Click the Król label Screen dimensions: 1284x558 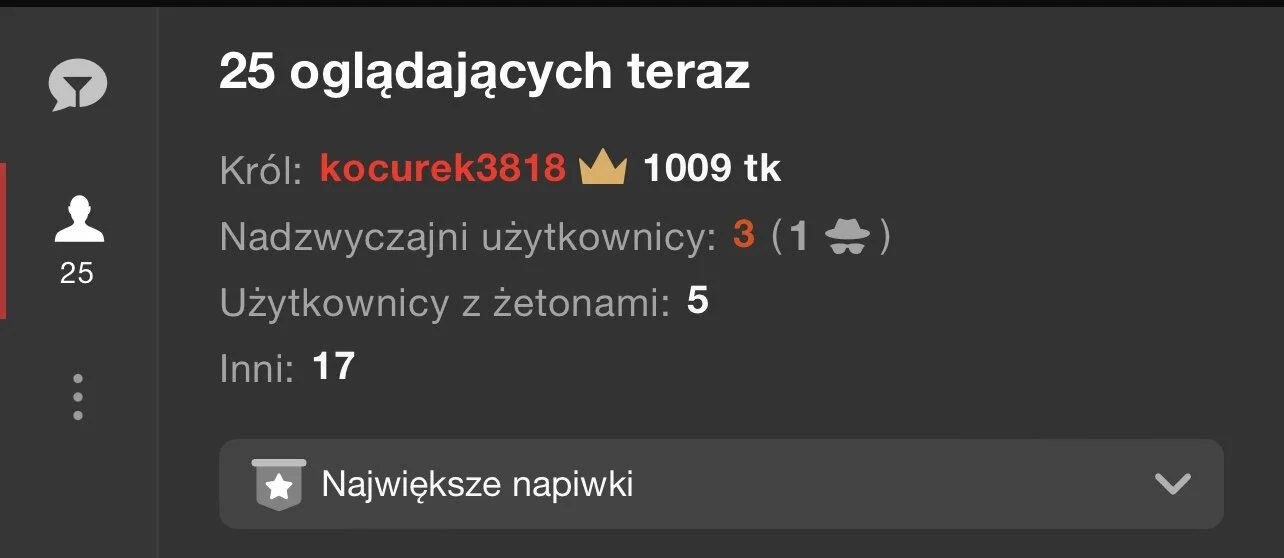point(261,171)
